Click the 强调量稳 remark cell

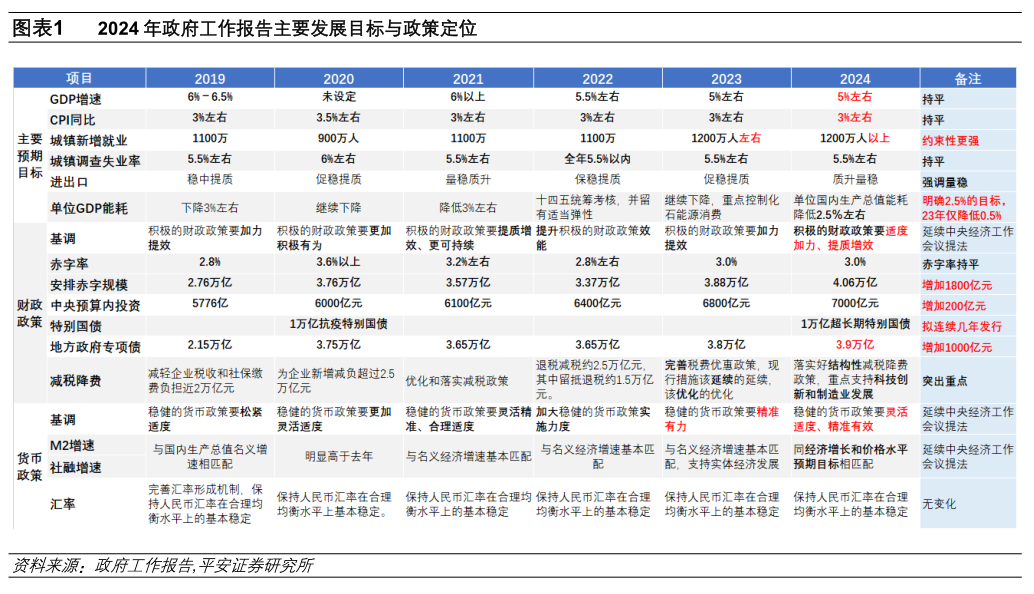945,181
